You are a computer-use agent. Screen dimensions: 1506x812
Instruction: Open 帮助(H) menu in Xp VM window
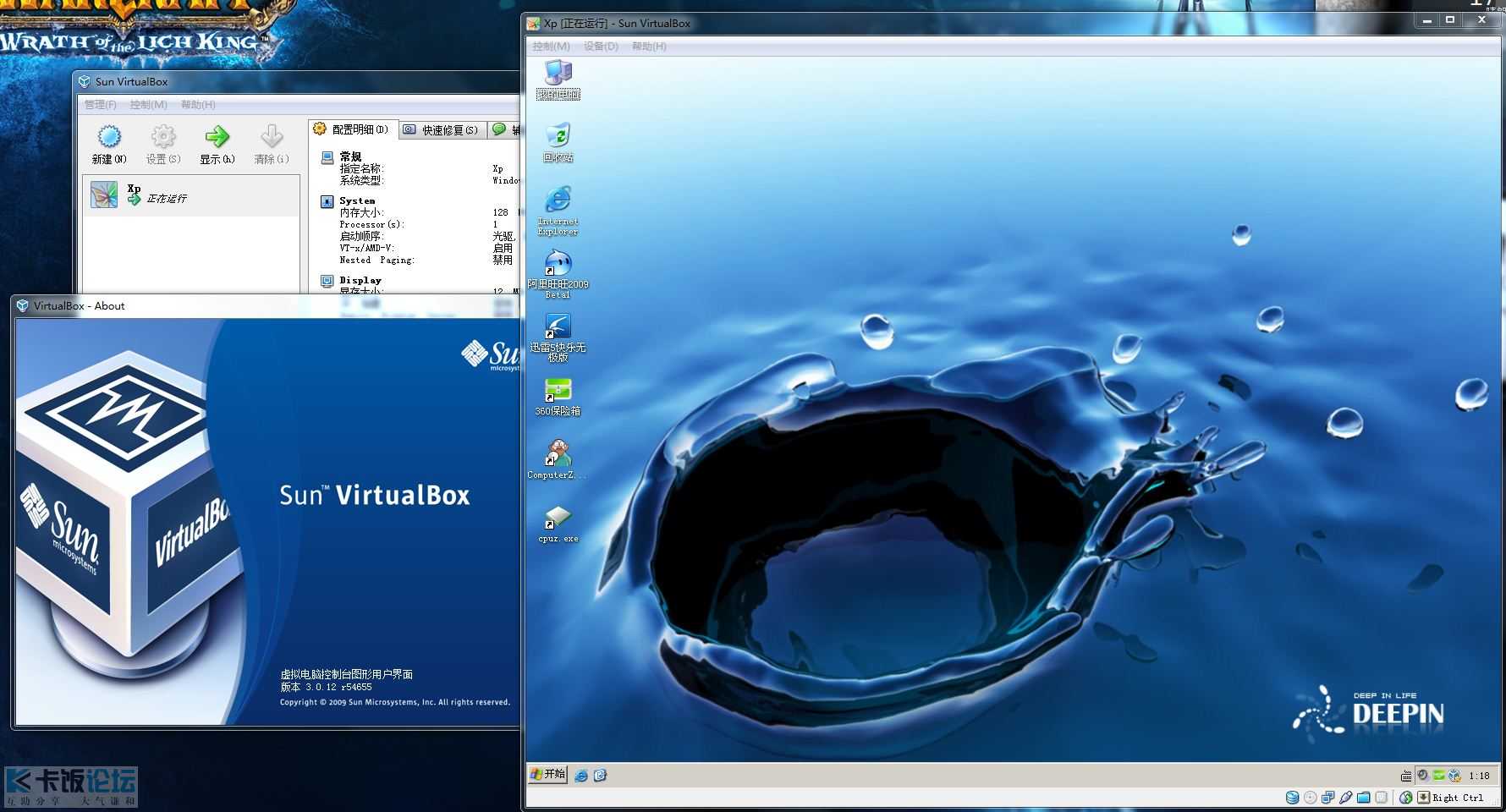coord(649,47)
